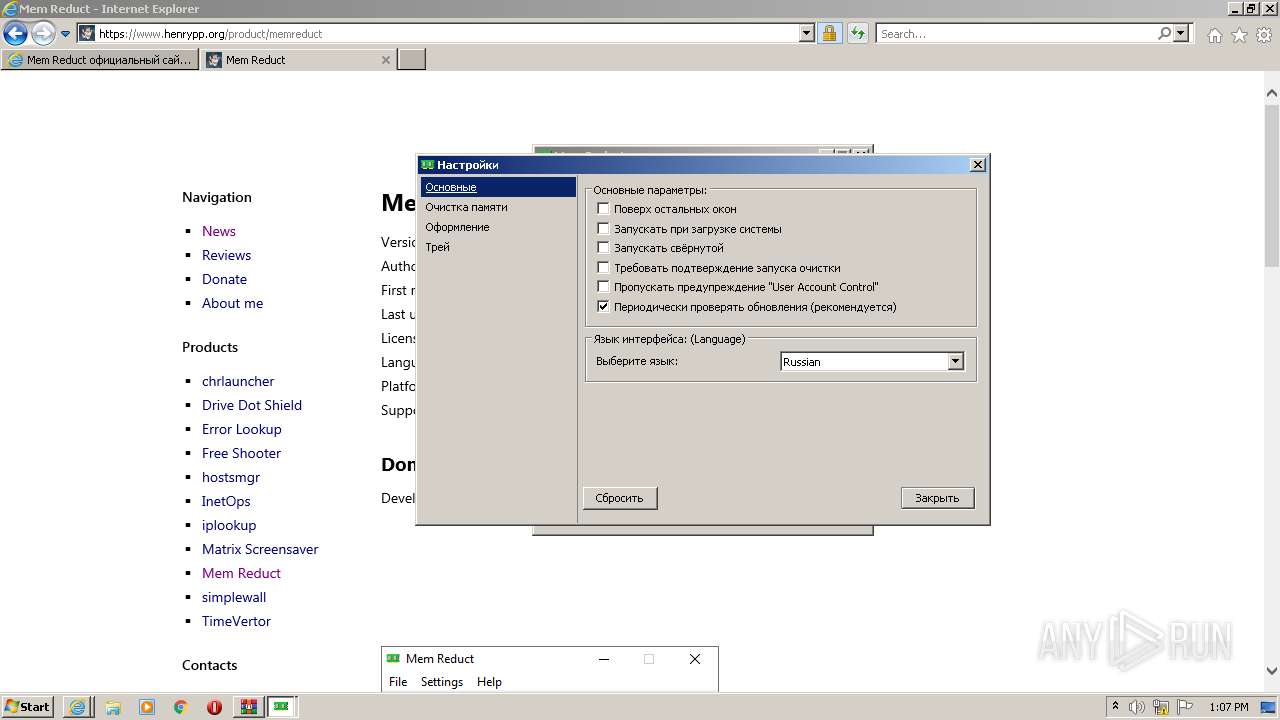Click the refresh page icon
Screen dimensions: 1280x720
pyautogui.click(x=857, y=33)
